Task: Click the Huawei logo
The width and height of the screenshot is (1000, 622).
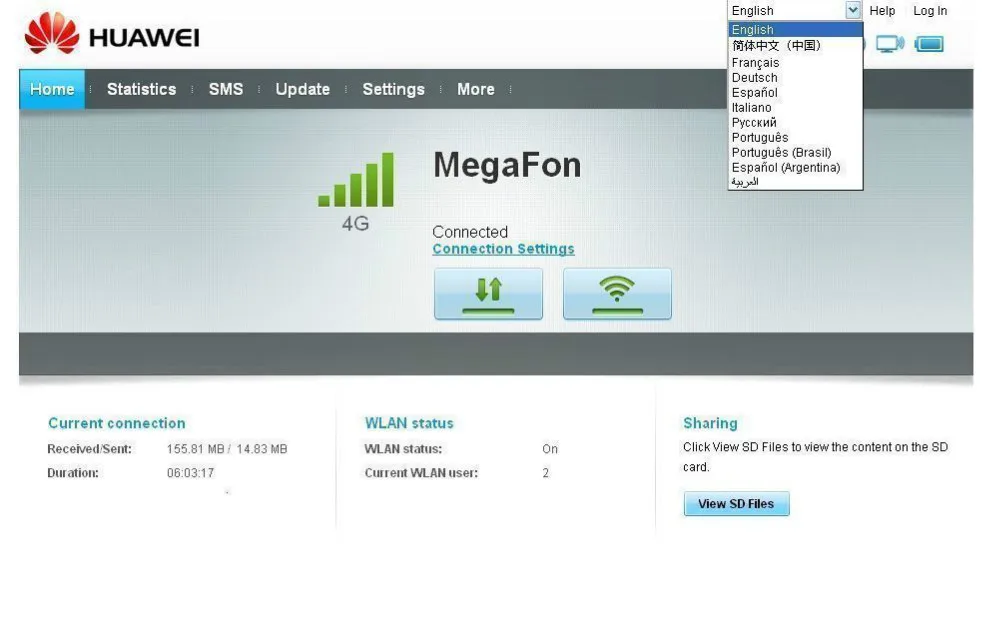Action: pyautogui.click(x=112, y=36)
